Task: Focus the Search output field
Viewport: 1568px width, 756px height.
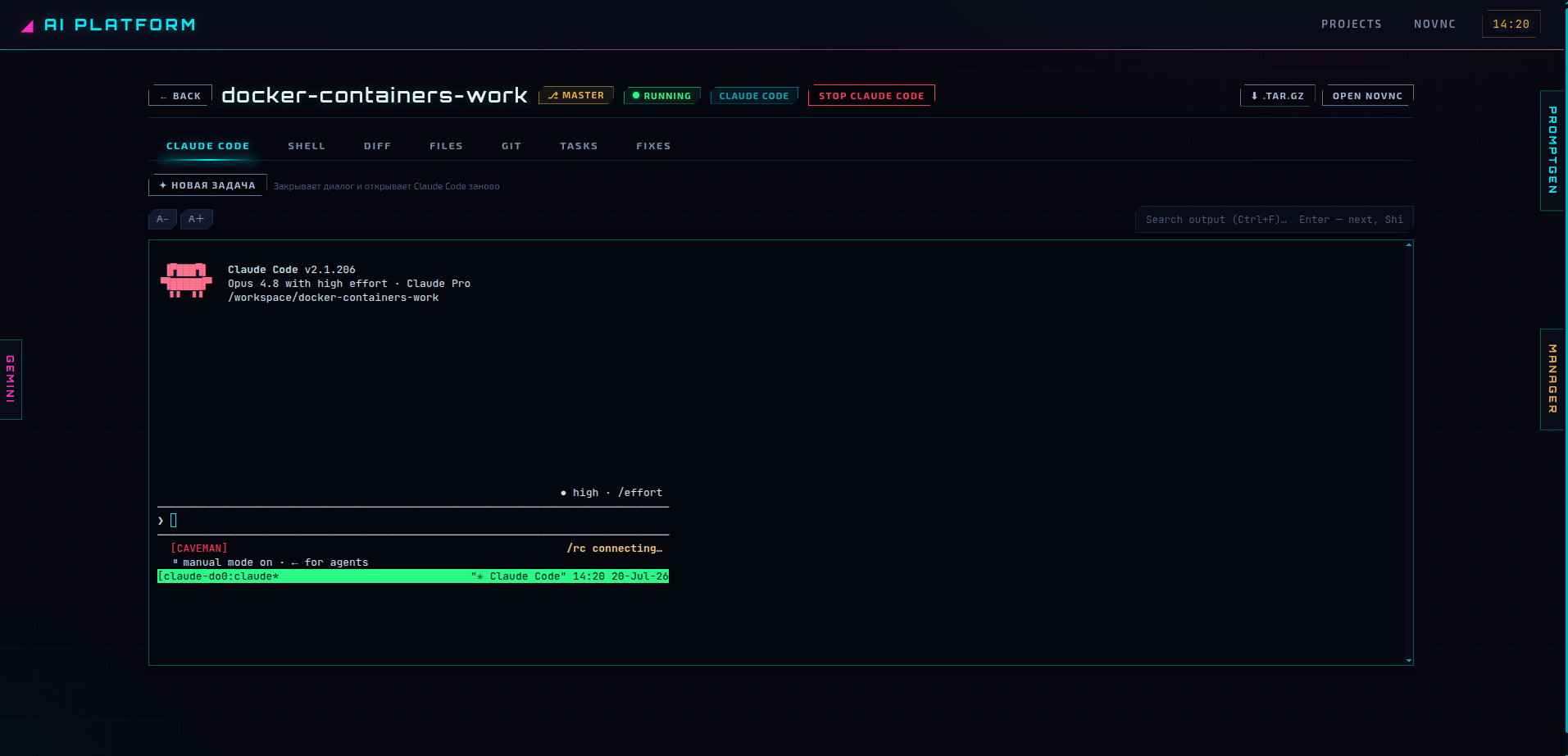Action: click(1275, 220)
